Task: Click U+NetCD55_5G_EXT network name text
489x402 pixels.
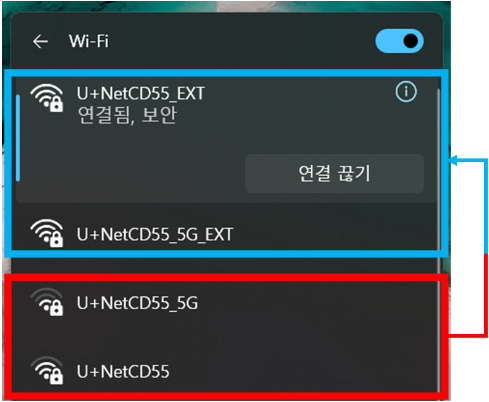Action: point(155,234)
